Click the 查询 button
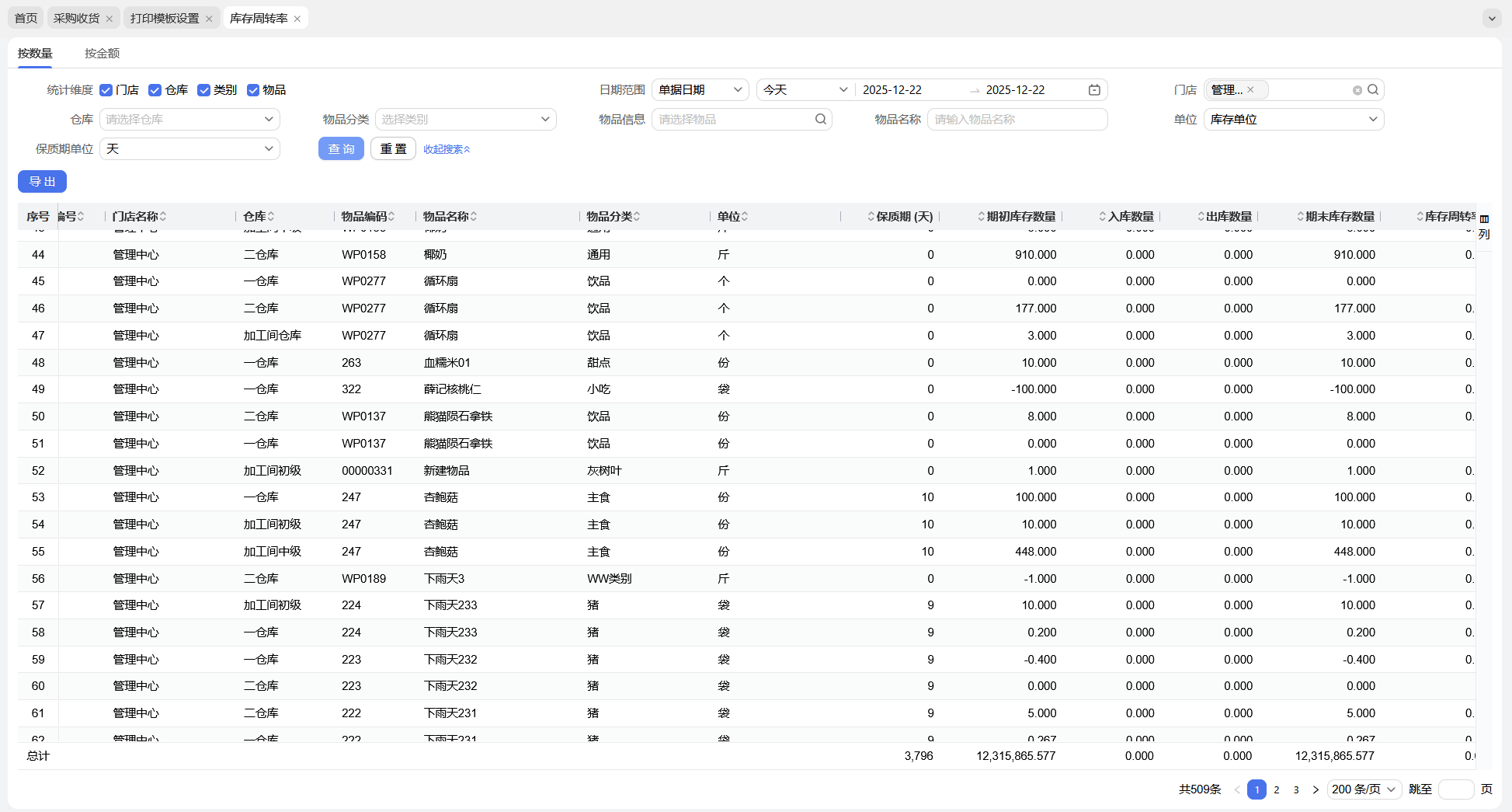Screen dimensions: 1512x812 pos(341,149)
